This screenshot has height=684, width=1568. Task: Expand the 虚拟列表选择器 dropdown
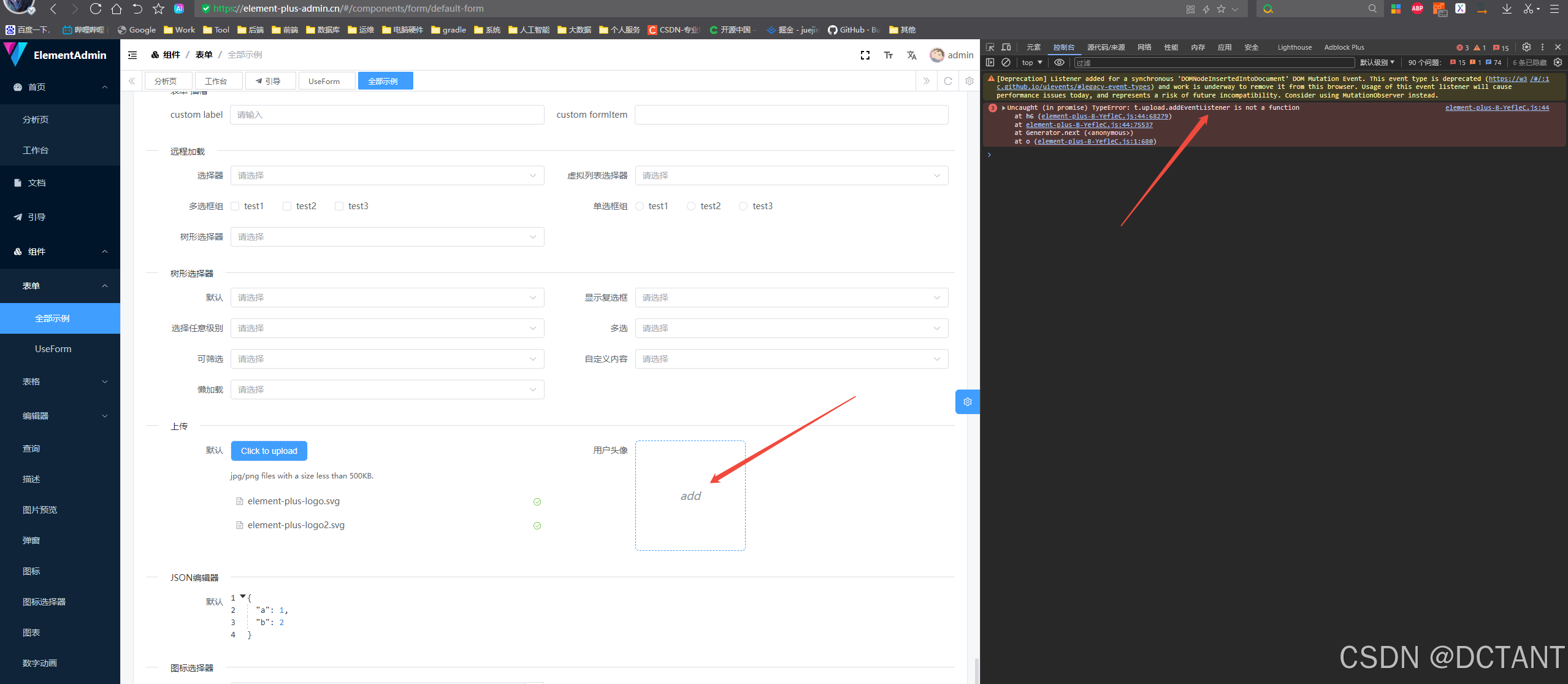point(791,175)
